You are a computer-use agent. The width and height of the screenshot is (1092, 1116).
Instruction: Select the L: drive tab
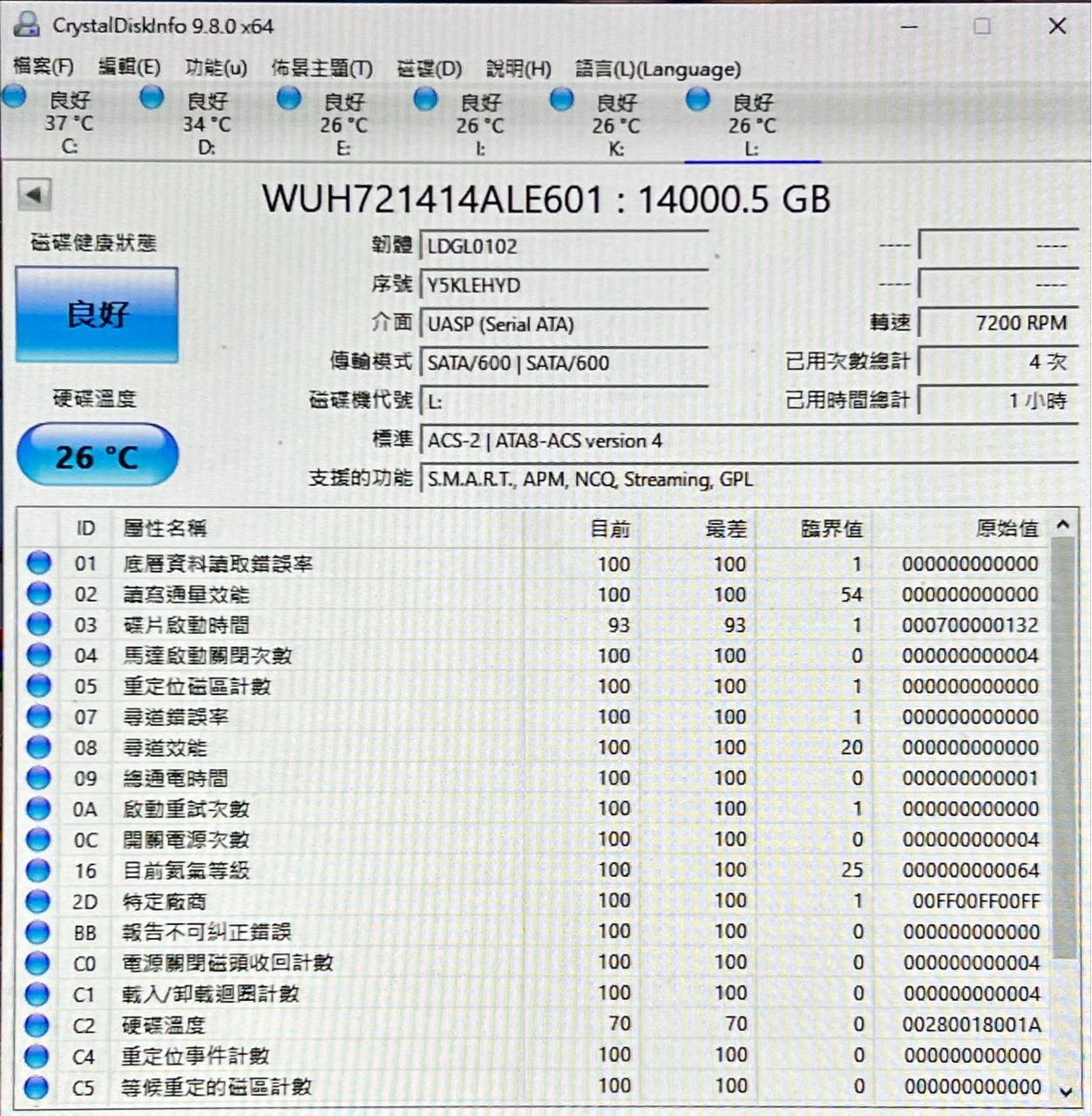click(752, 125)
